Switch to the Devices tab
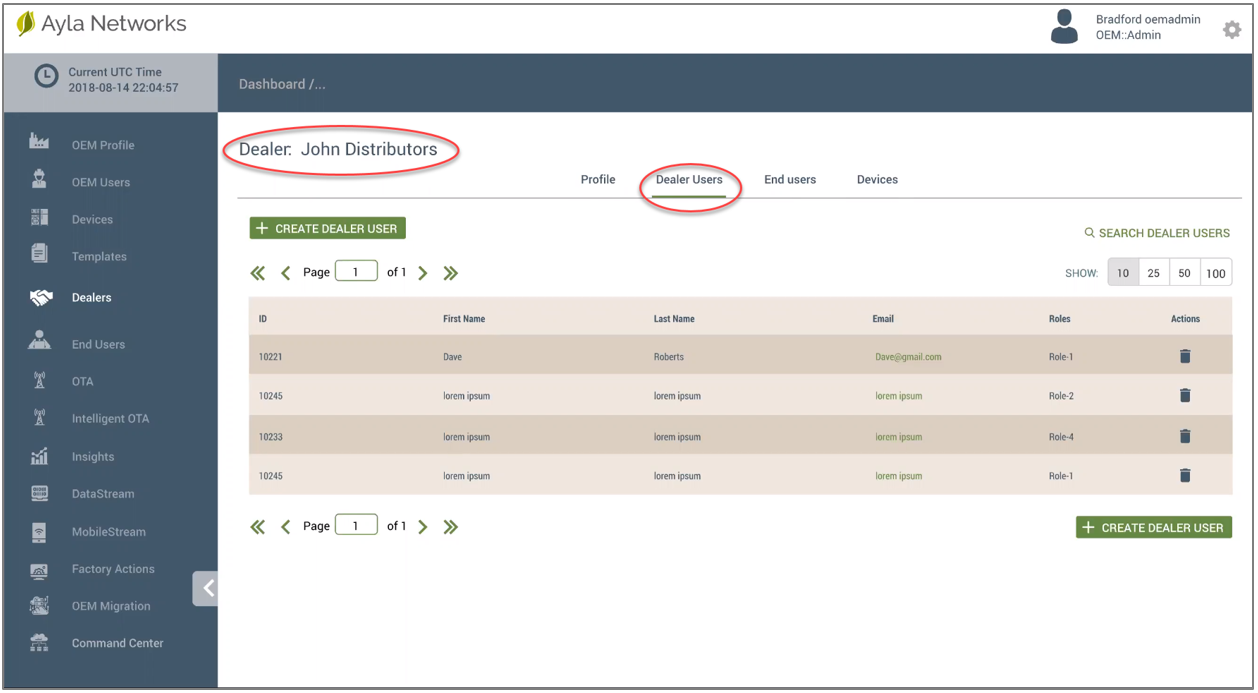This screenshot has height=693, width=1258. [x=877, y=180]
